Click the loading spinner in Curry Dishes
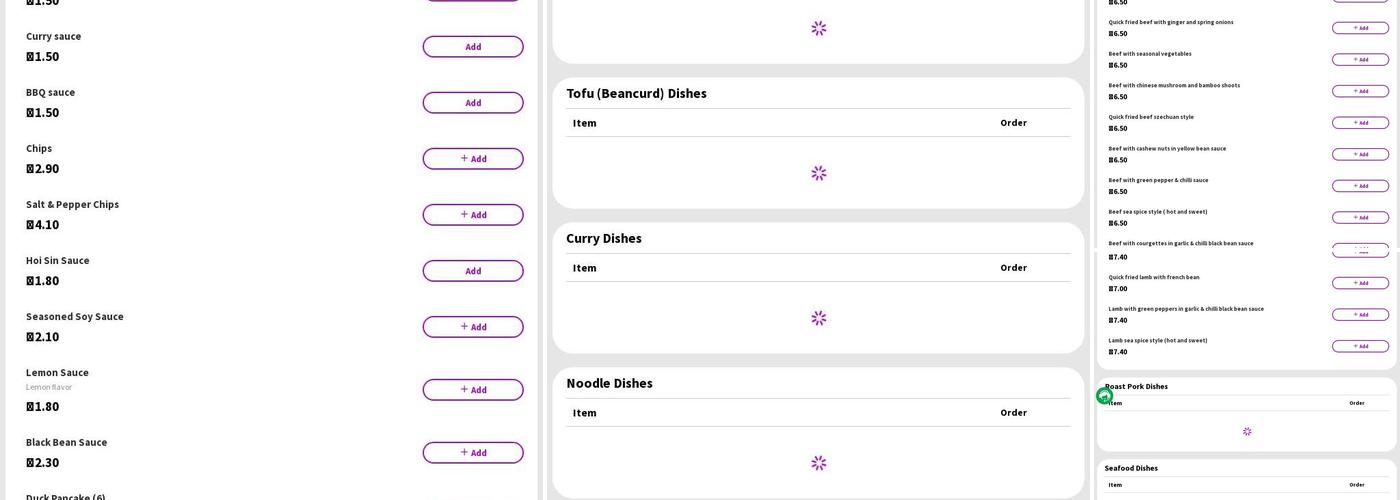The image size is (1400, 500). tap(818, 318)
